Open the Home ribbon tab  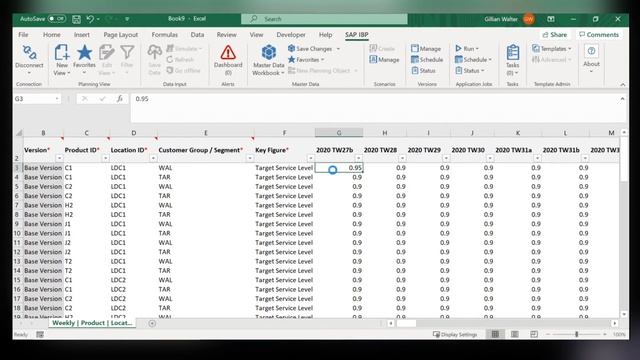point(51,35)
